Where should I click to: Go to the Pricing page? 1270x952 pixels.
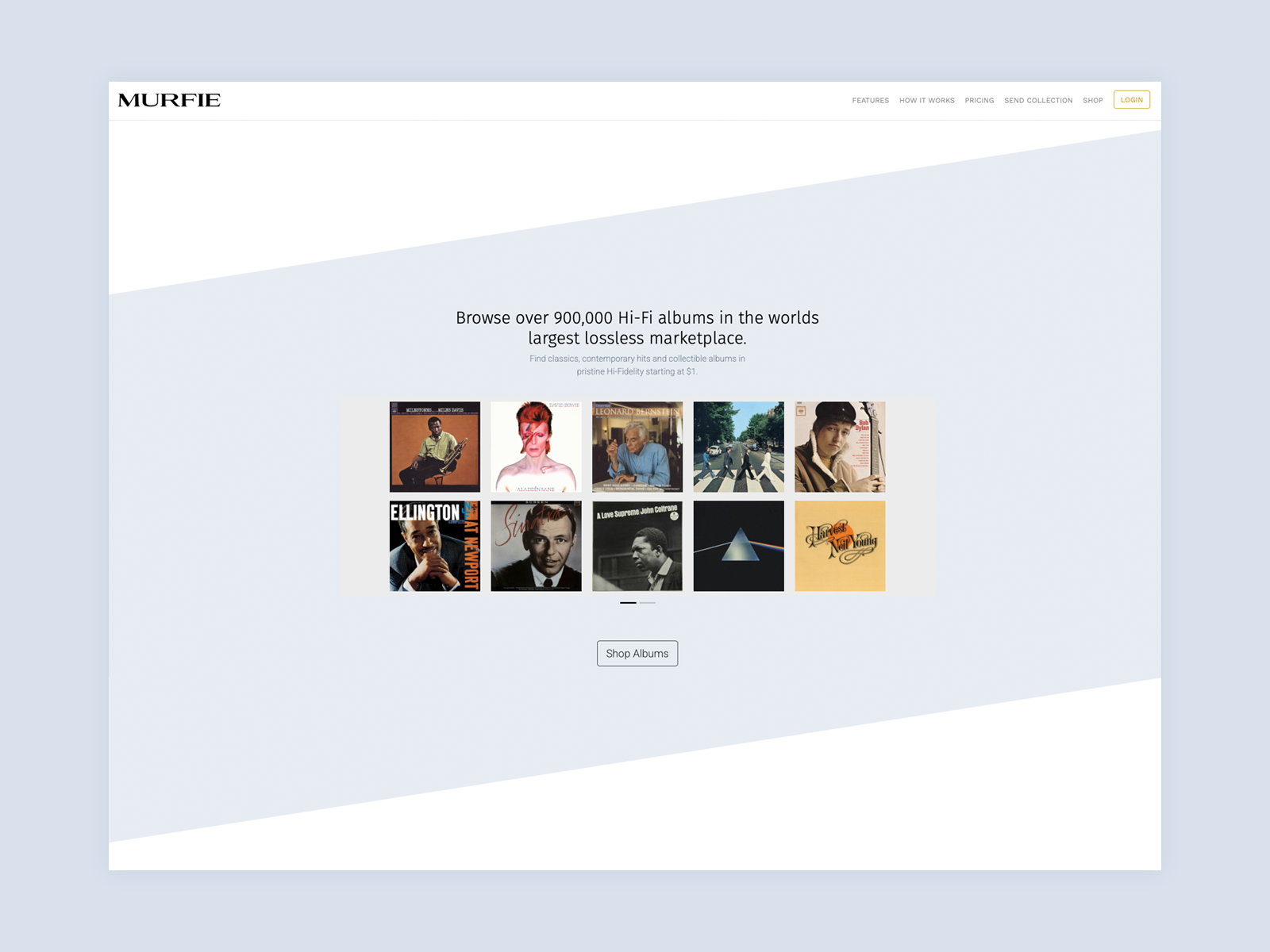coord(979,101)
